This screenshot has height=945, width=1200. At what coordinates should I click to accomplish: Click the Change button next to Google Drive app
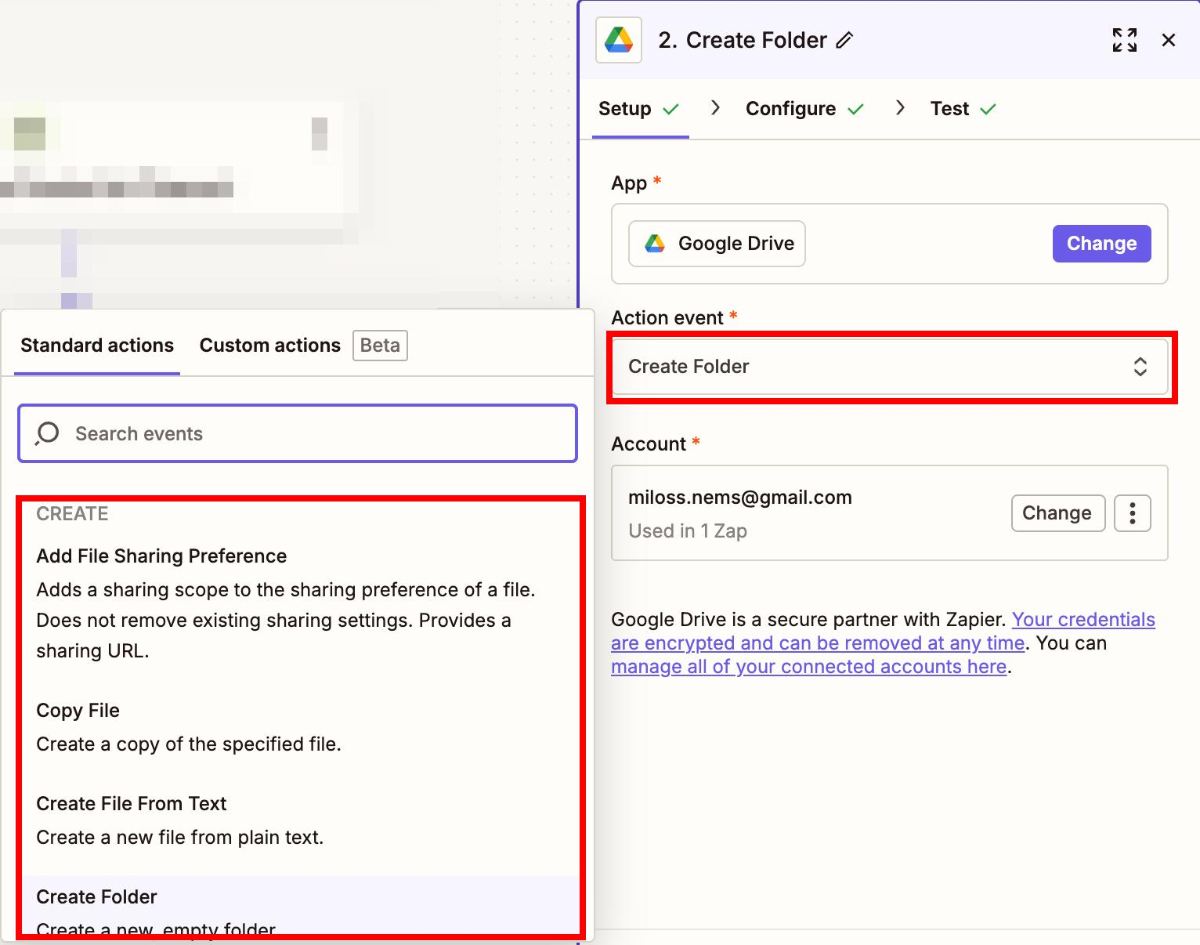[x=1101, y=243]
